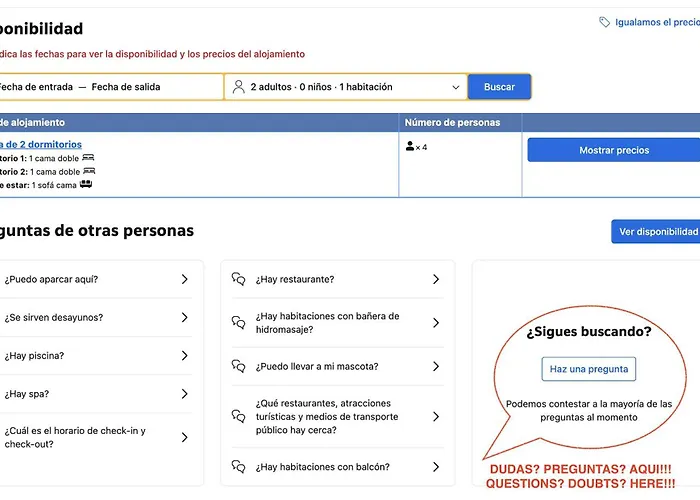This screenshot has height=500, width=700.
Task: Click Haz una pregunta button
Action: coord(588,369)
